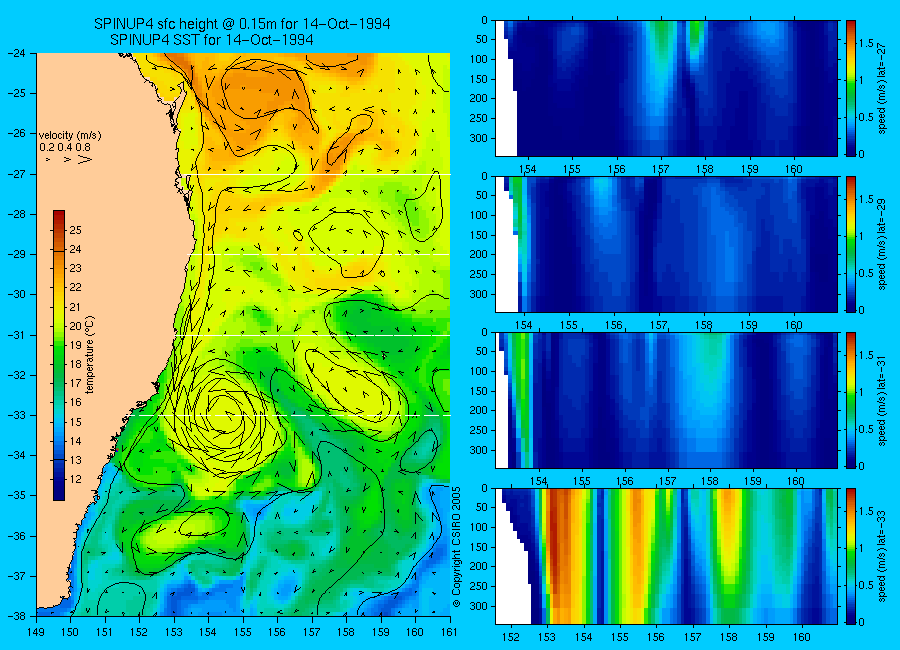The height and width of the screenshot is (650, 900).
Task: Click the 'speed (m/s) lat=-31' label
Action: coord(882,400)
